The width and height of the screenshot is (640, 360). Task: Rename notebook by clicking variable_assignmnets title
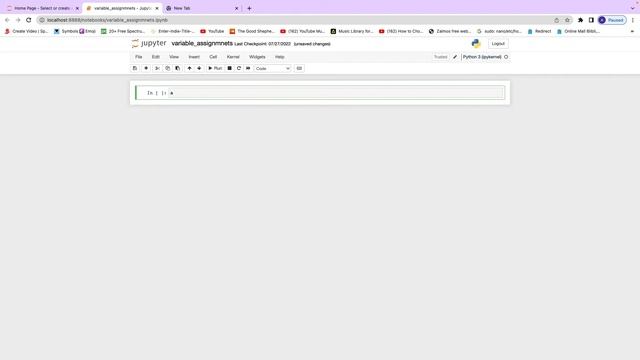[x=202, y=43]
